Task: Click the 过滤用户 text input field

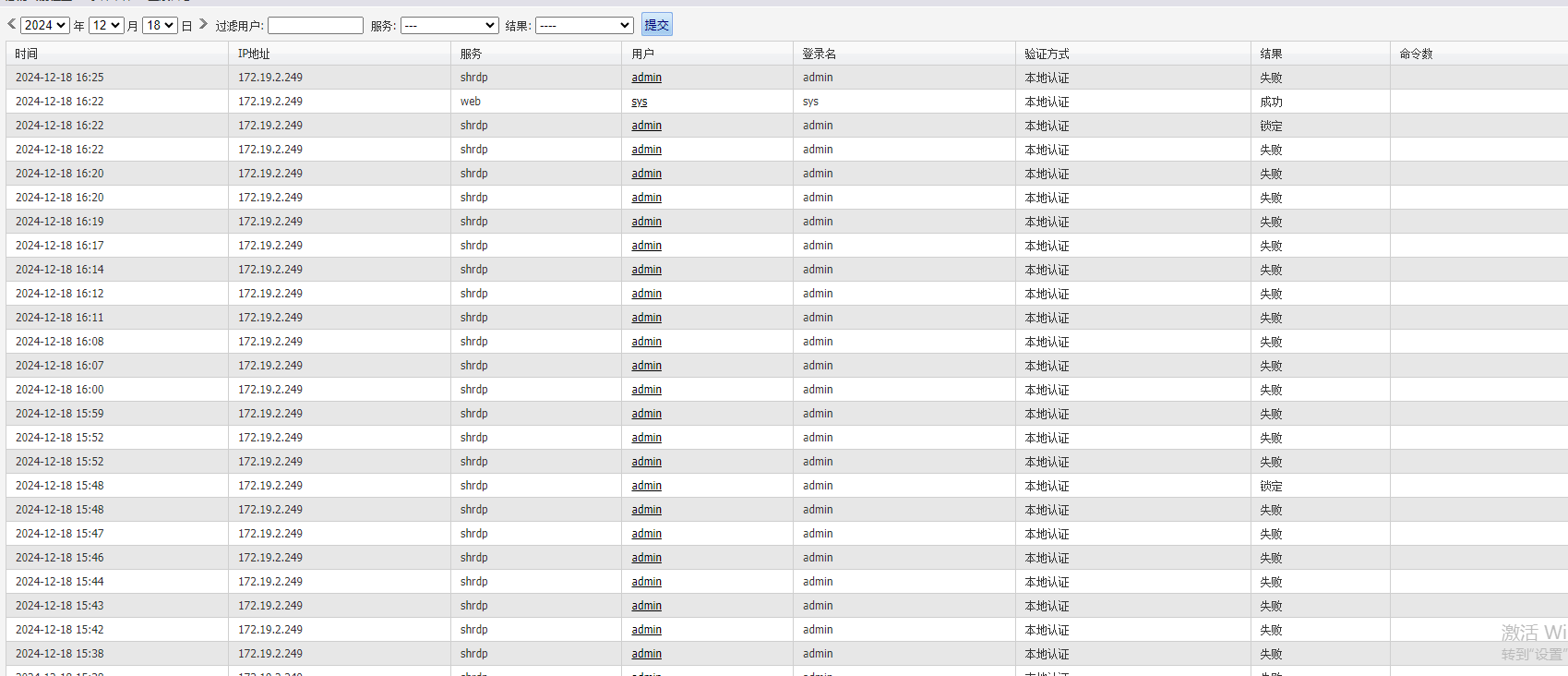Action: click(316, 26)
